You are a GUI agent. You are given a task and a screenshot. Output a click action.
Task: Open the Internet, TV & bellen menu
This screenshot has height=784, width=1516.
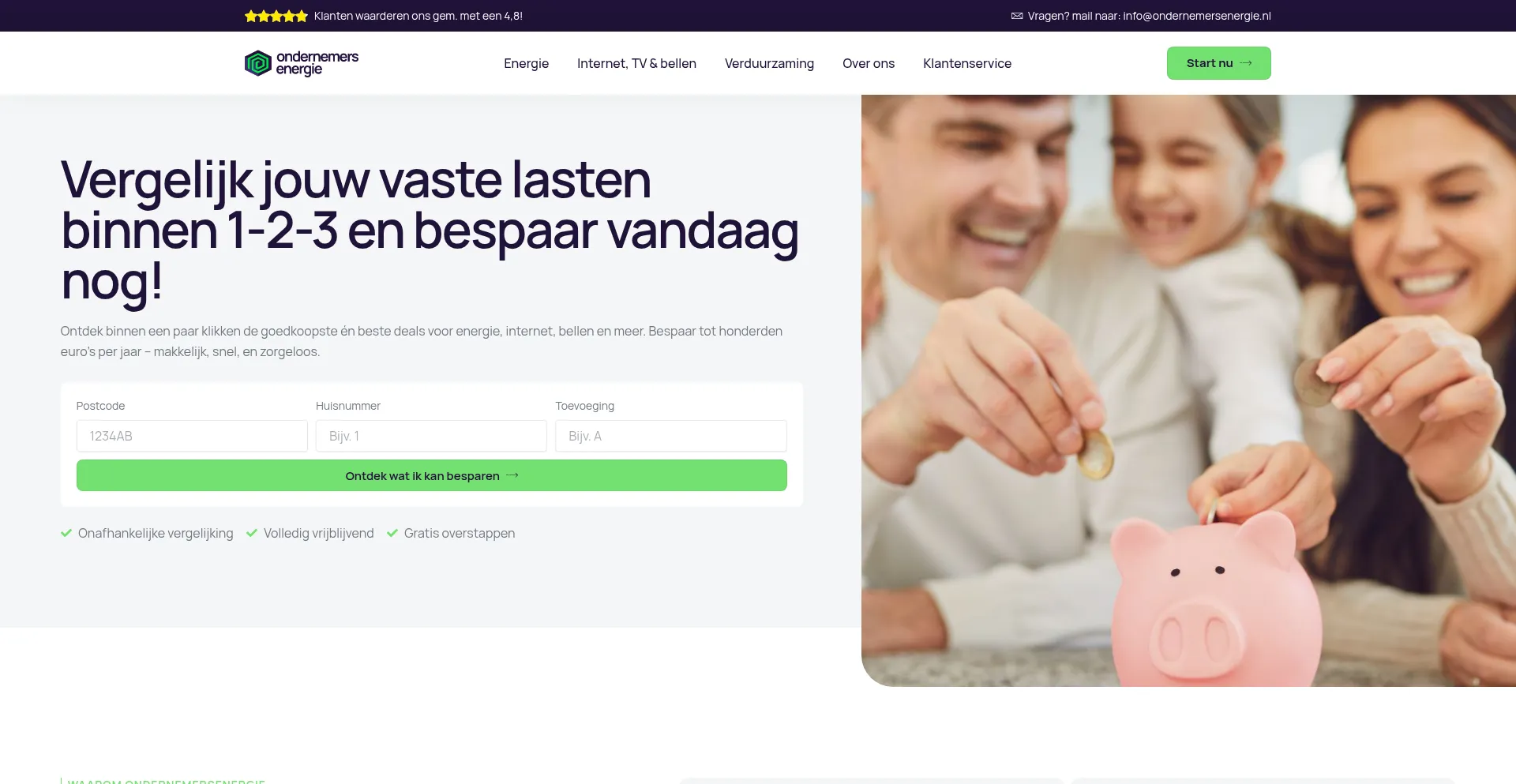[636, 63]
